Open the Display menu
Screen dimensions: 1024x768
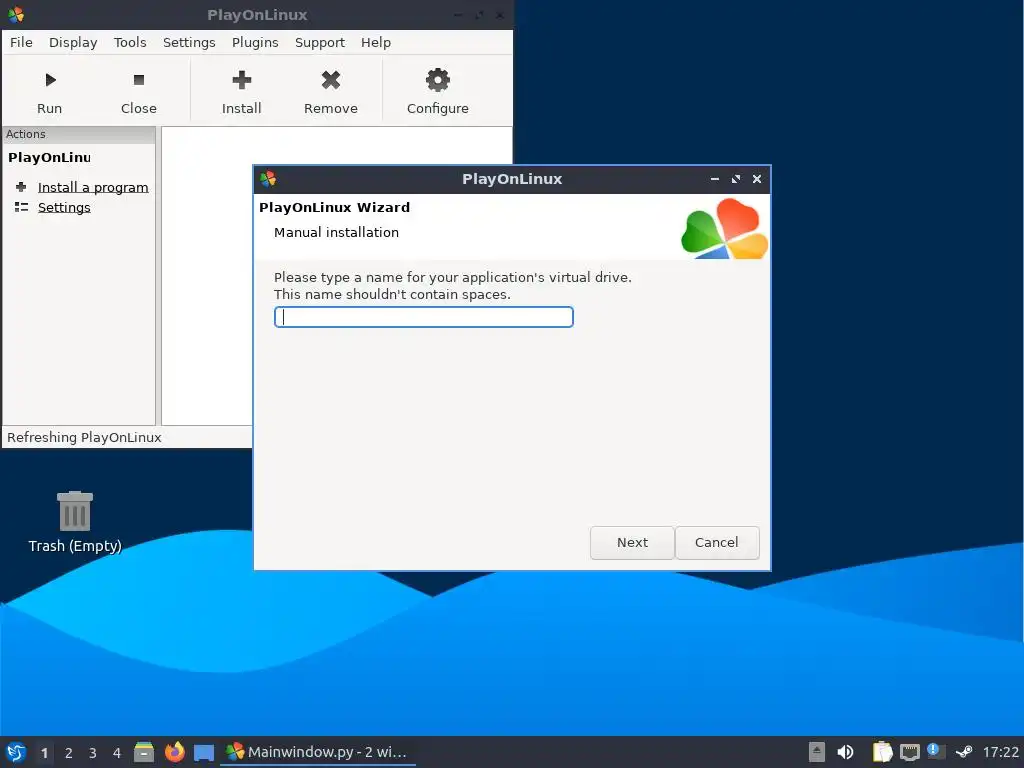coord(73,42)
